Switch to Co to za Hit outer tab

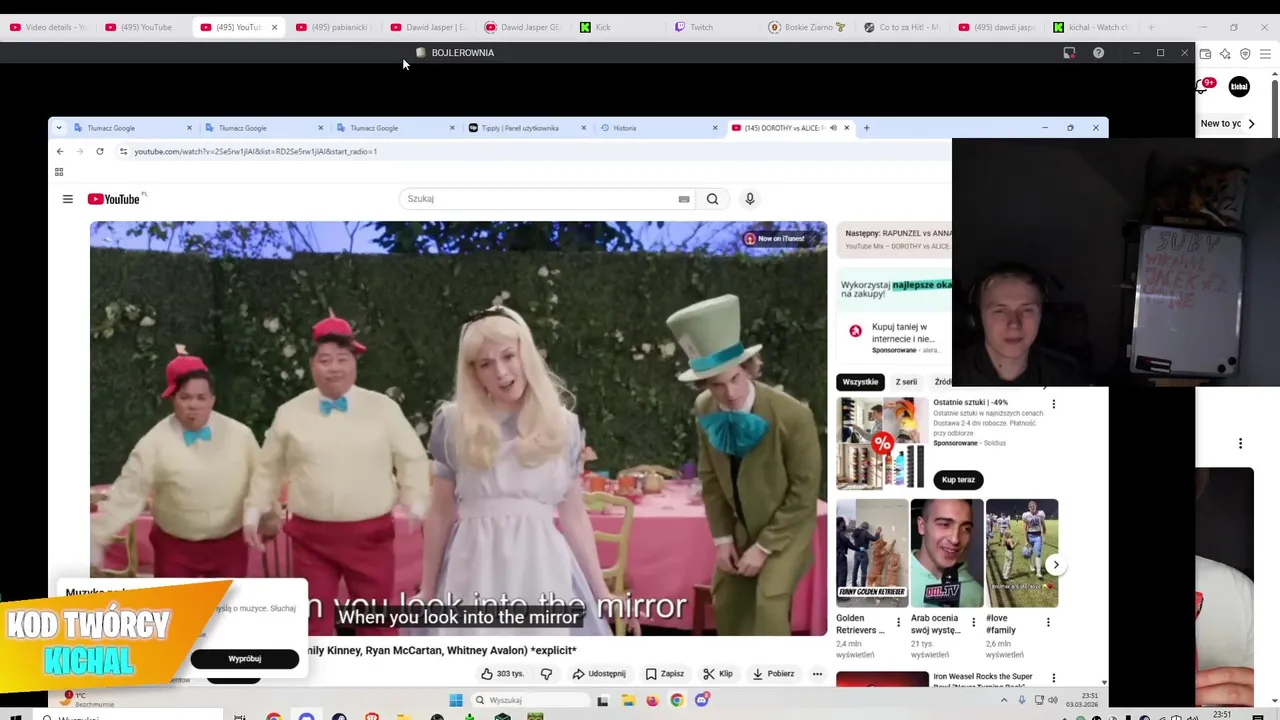point(900,27)
